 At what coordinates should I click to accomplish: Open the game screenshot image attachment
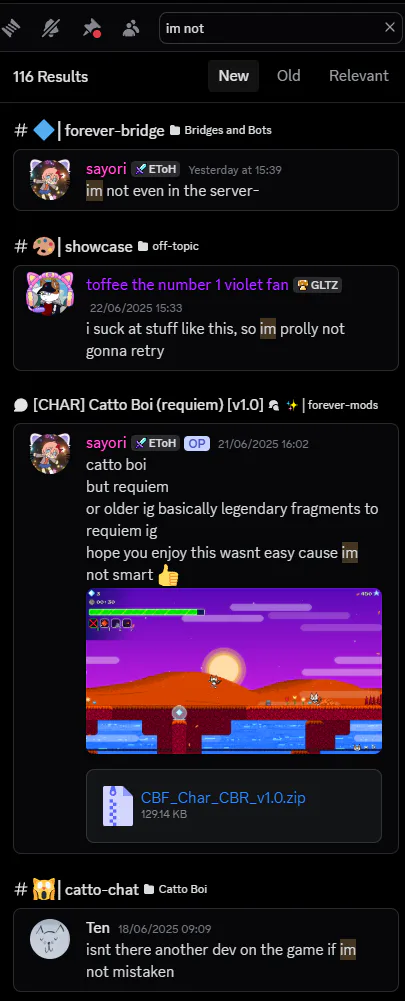tap(234, 671)
